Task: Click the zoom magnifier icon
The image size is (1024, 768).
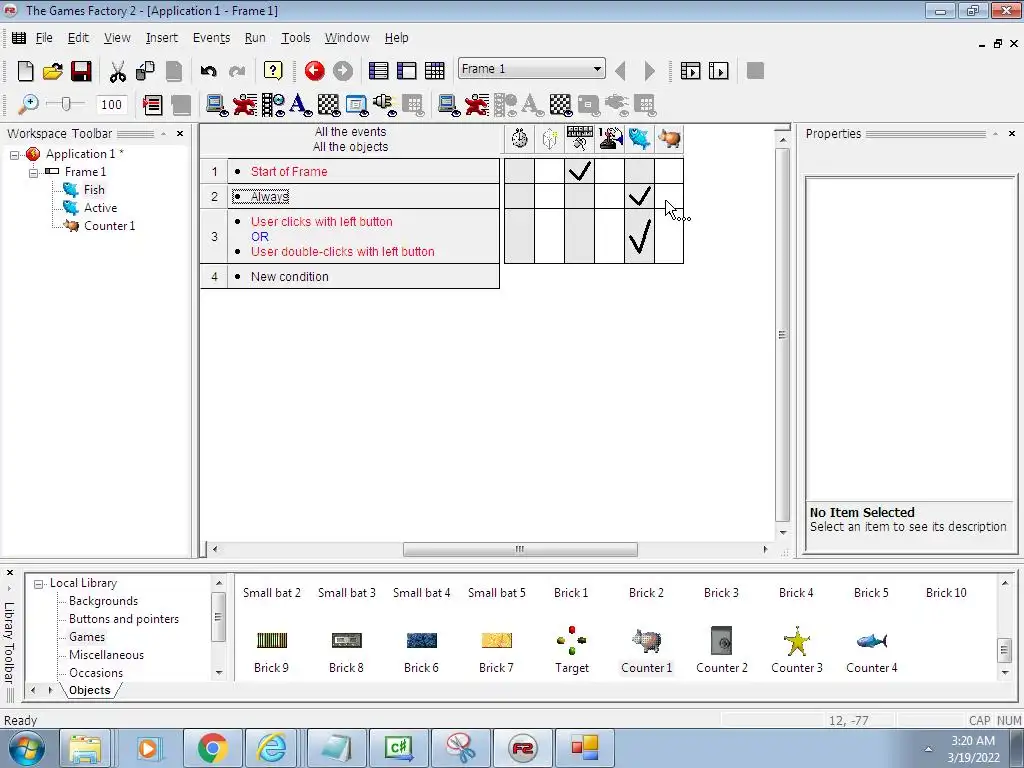Action: pyautogui.click(x=28, y=104)
